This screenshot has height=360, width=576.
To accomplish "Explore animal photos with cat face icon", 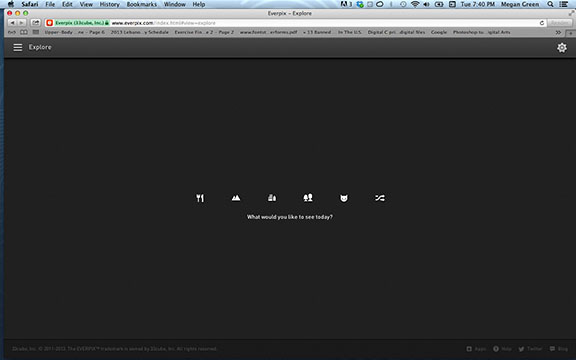I will coord(344,198).
